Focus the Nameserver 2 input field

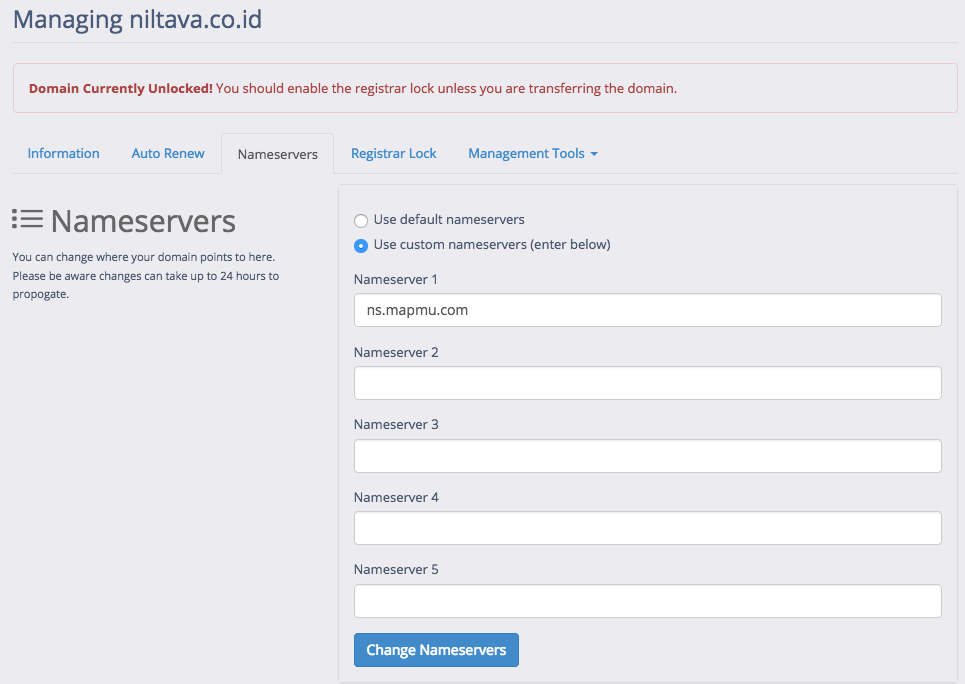647,383
